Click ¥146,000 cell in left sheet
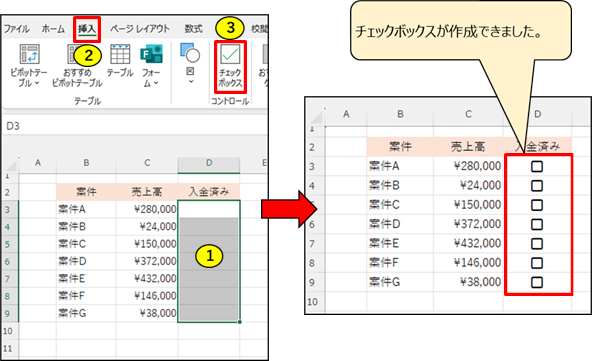Image resolution: width=592 pixels, height=361 pixels. (147, 296)
